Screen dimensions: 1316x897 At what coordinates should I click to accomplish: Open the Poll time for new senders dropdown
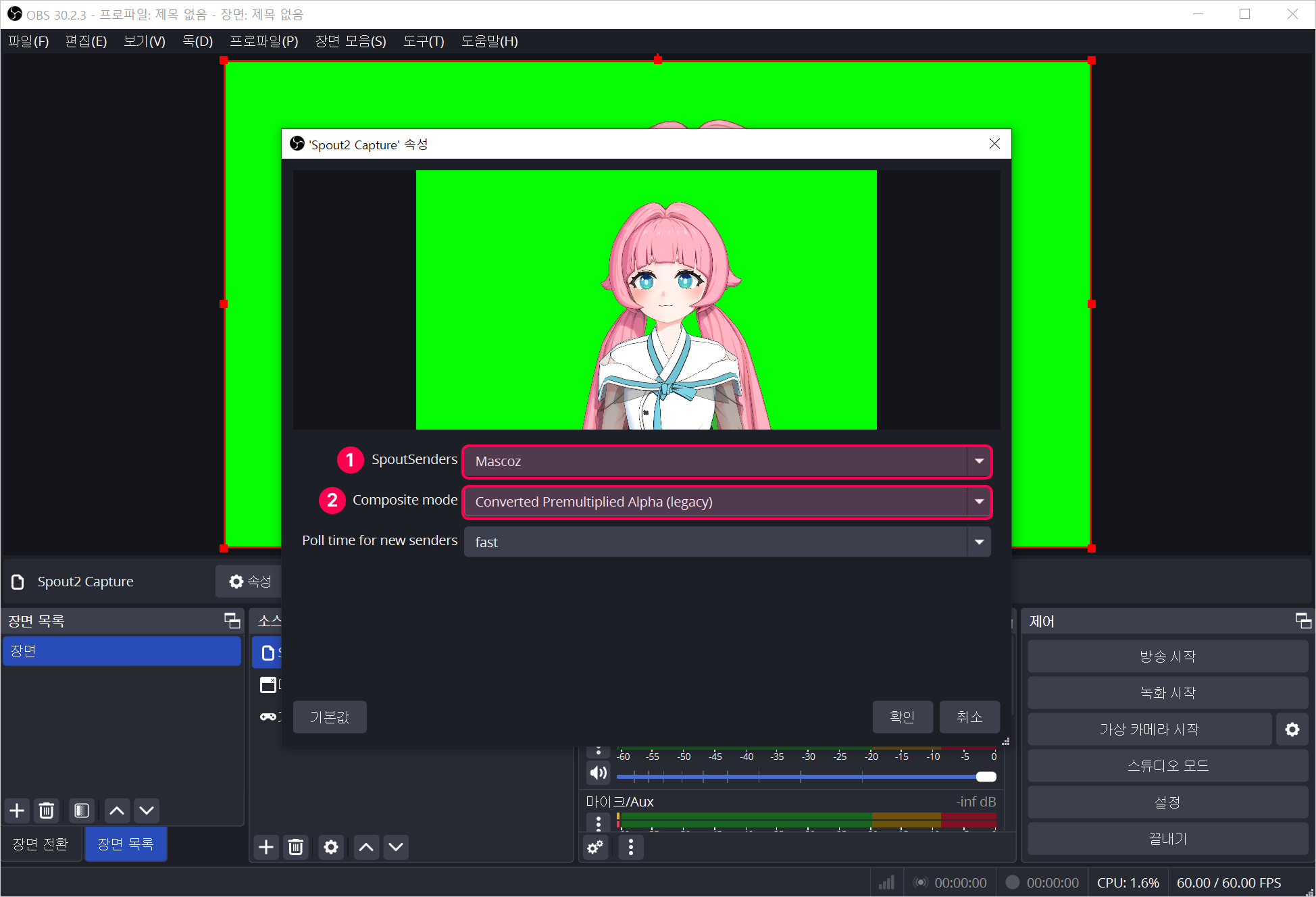click(x=727, y=542)
